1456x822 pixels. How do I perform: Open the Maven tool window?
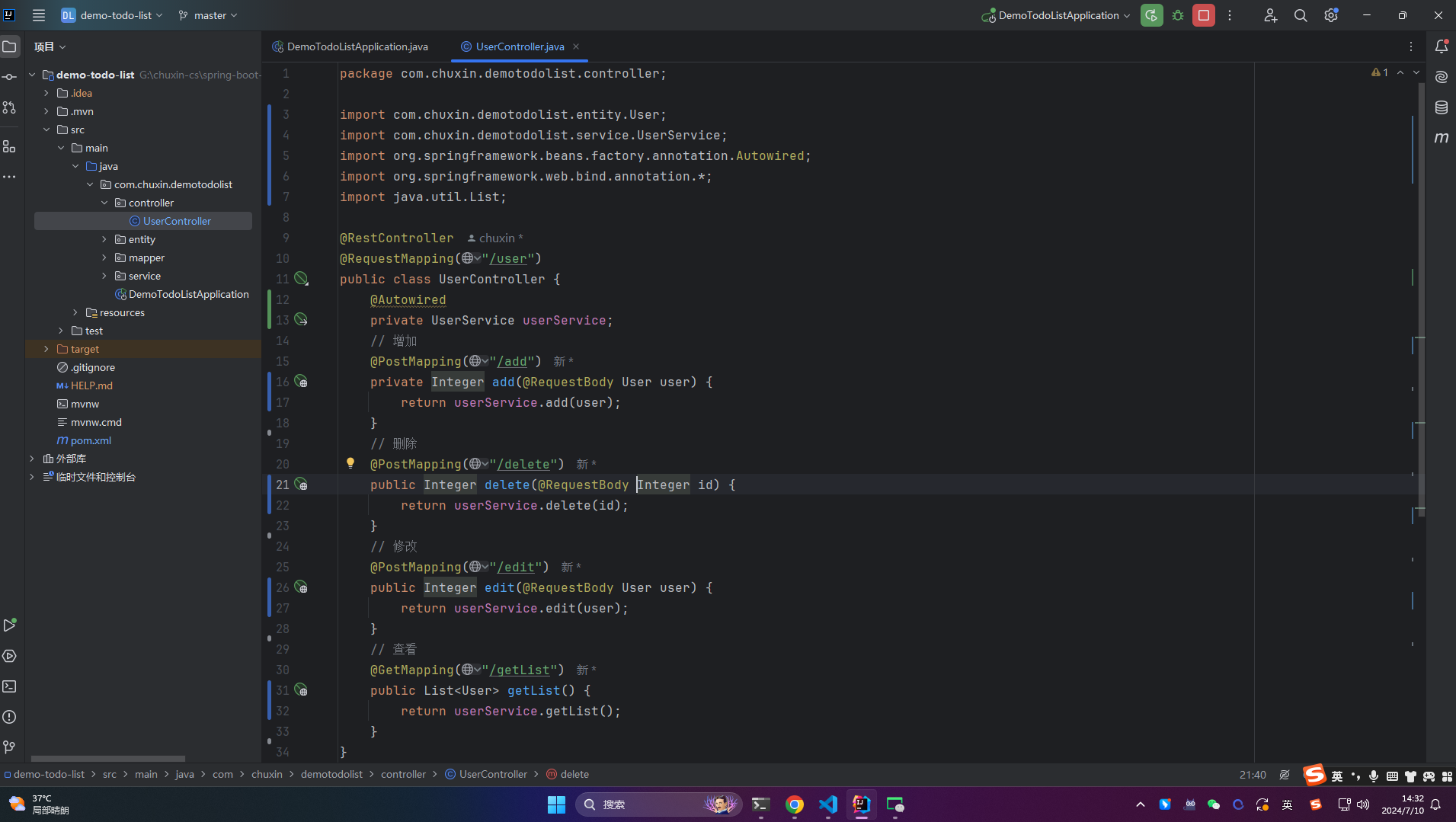pyautogui.click(x=1442, y=138)
